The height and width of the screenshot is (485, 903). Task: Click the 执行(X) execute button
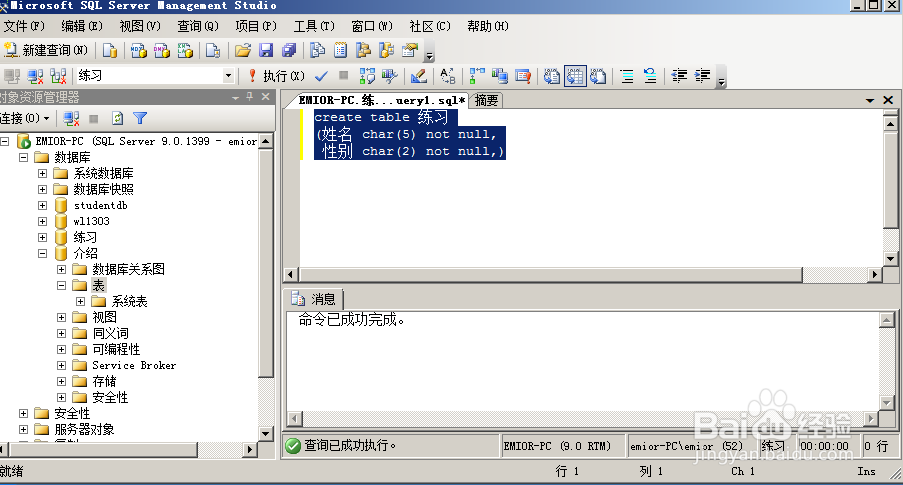(276, 76)
